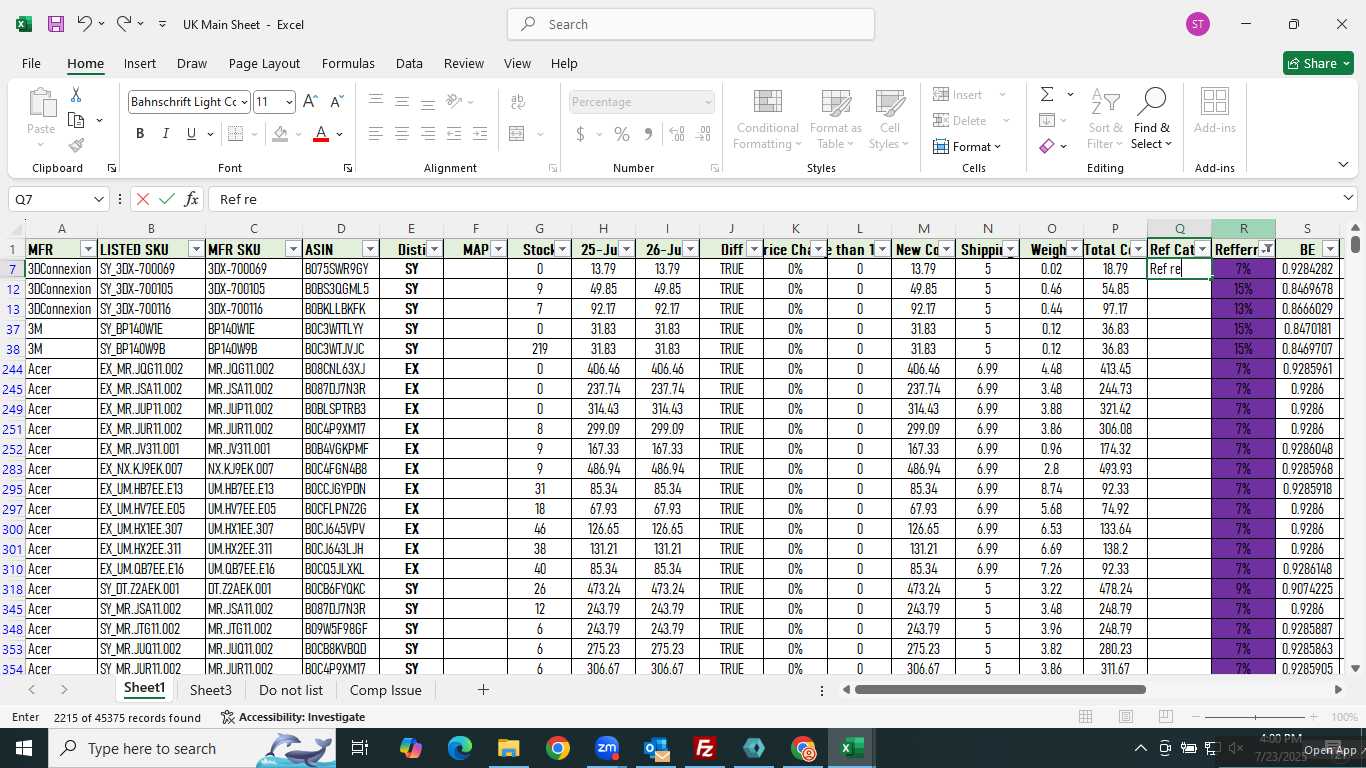The height and width of the screenshot is (768, 1366).
Task: Switch to the Insert tab
Action: [140, 63]
